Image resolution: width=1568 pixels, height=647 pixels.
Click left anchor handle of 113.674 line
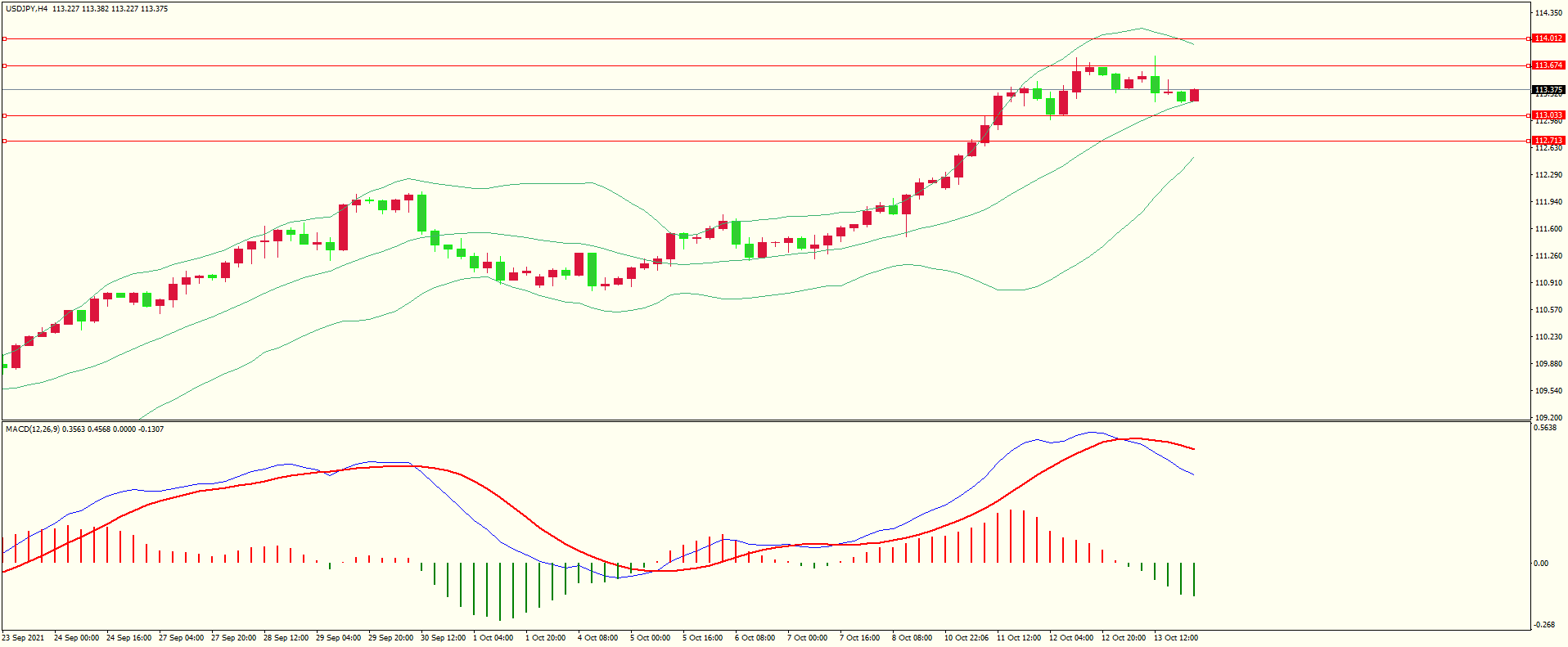point(4,65)
